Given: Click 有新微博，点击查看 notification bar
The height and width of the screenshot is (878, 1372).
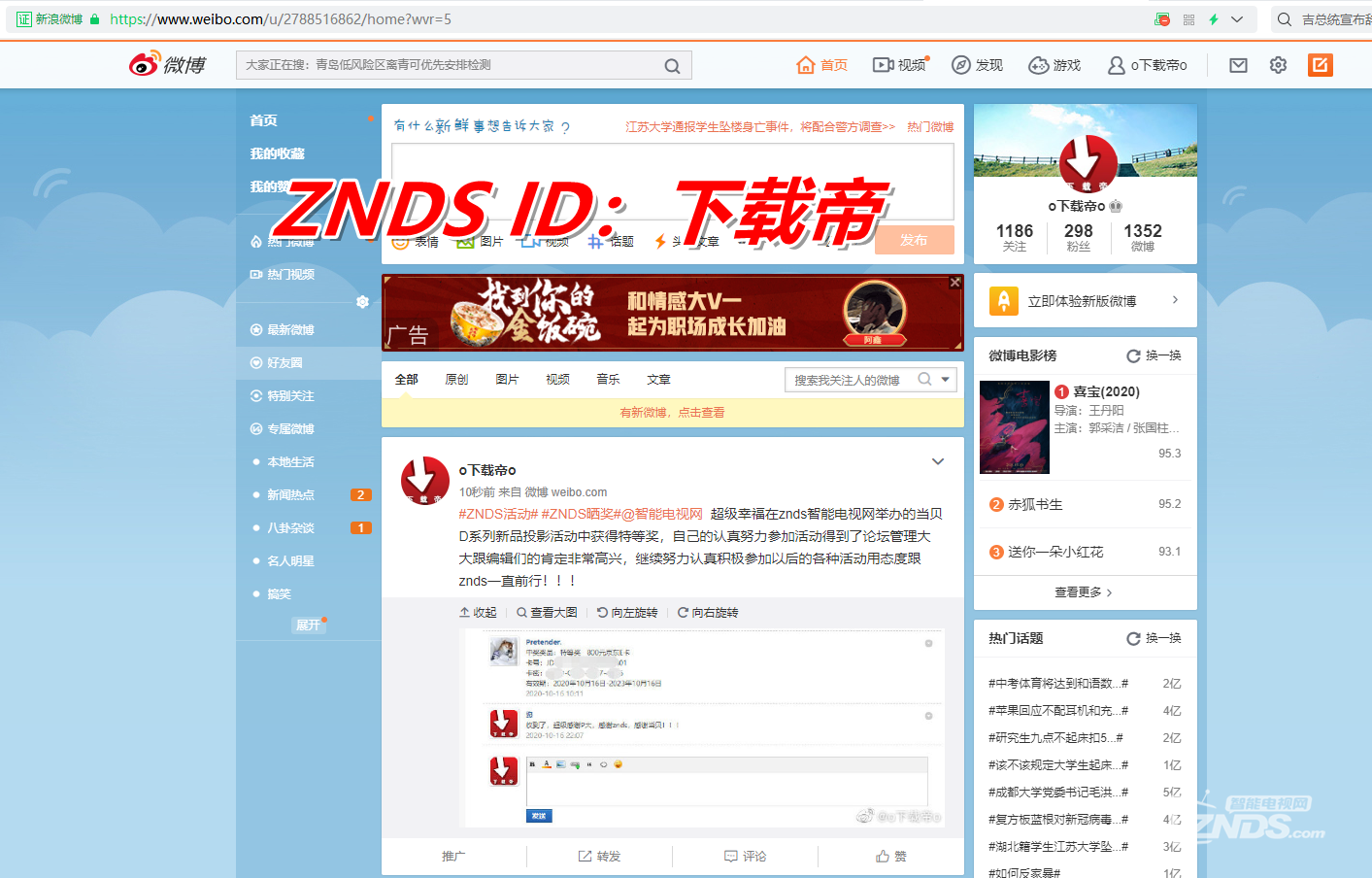Looking at the screenshot, I should pos(672,413).
